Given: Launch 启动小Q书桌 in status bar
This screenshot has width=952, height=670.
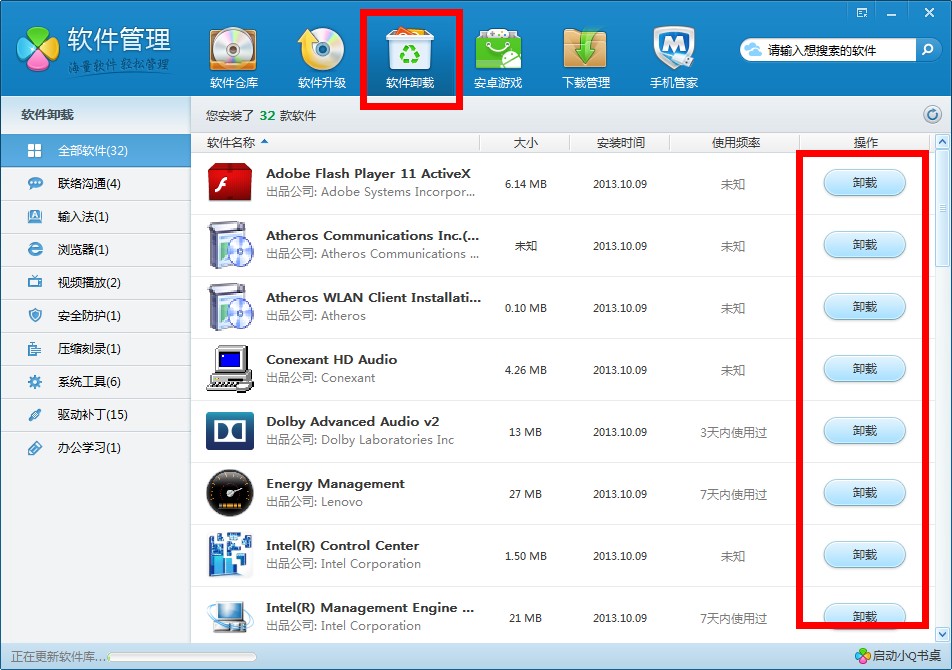Looking at the screenshot, I should 898,656.
